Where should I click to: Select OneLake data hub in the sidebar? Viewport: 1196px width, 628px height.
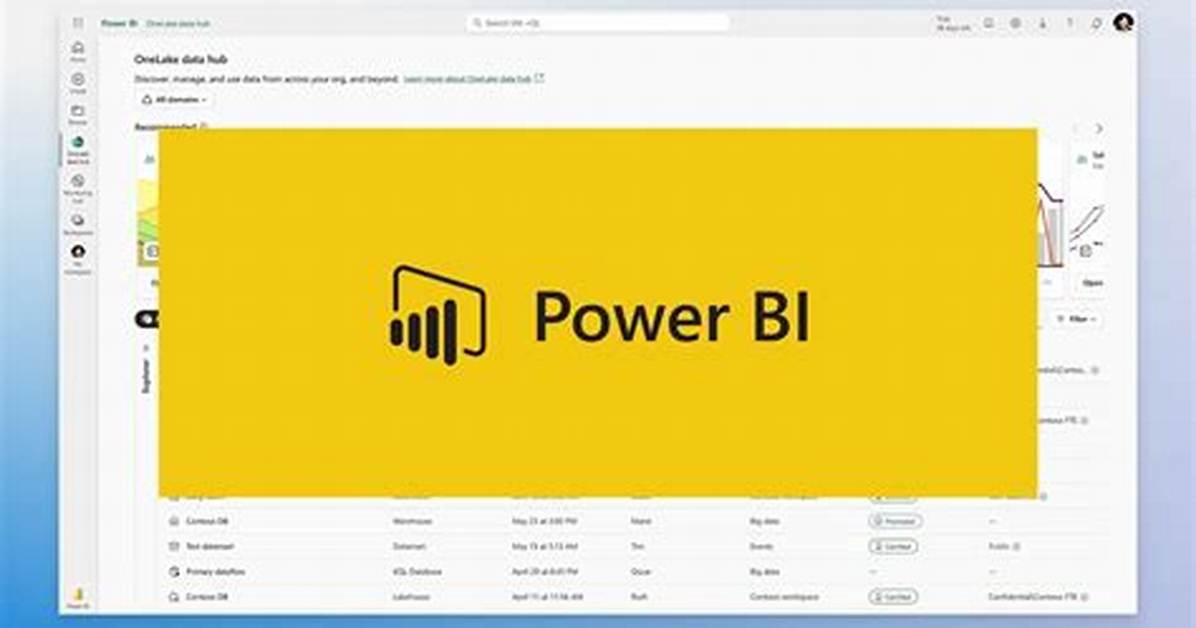[78, 150]
